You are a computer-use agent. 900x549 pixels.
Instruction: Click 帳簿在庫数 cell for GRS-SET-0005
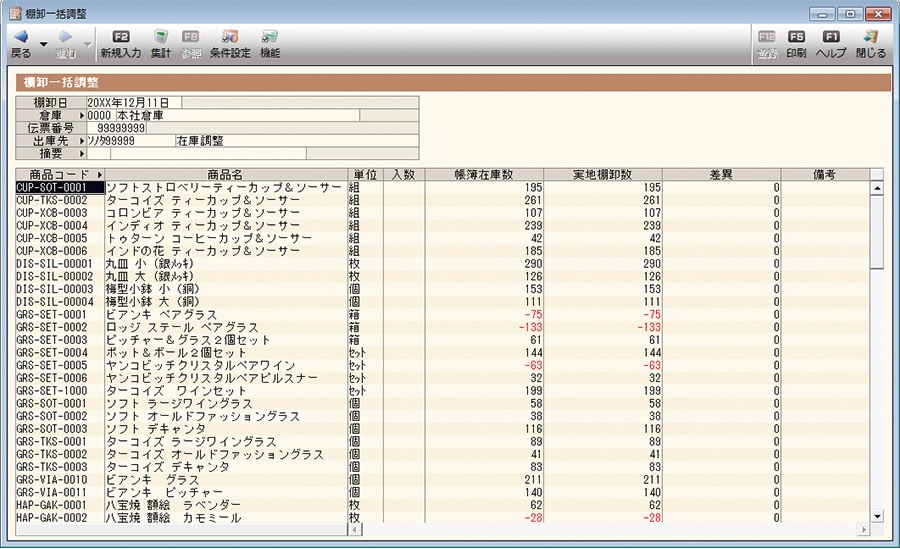tap(484, 365)
